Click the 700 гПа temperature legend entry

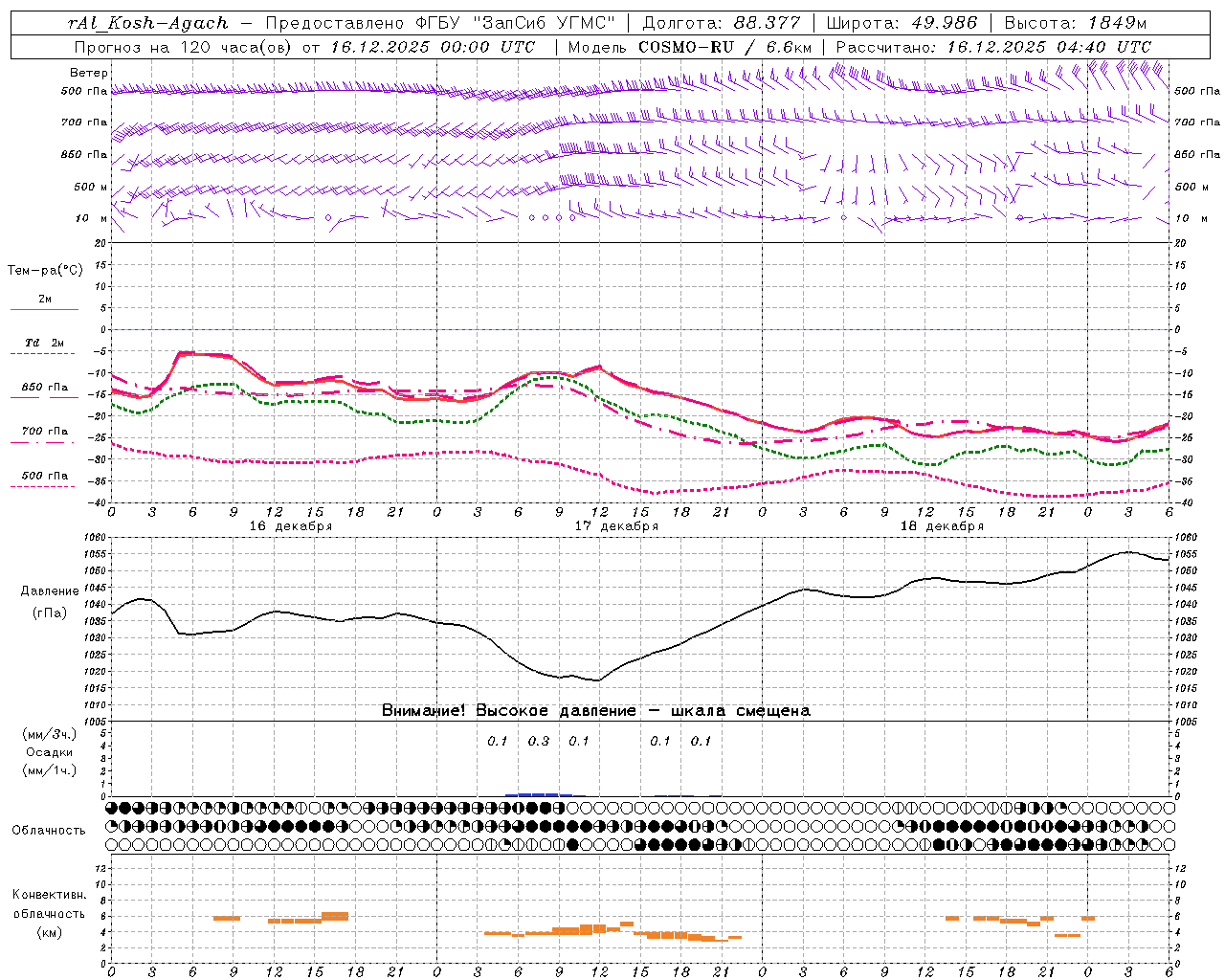45,431
